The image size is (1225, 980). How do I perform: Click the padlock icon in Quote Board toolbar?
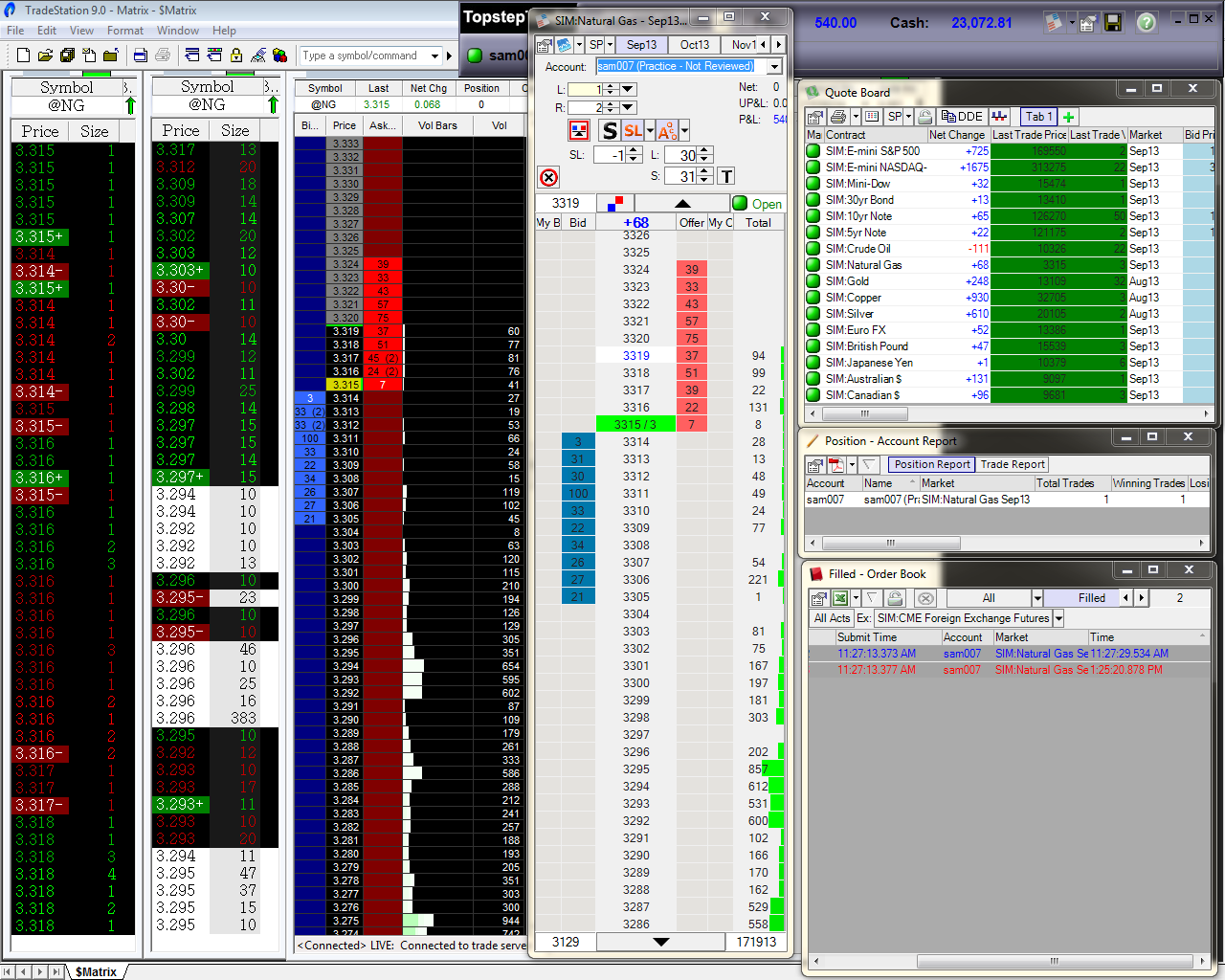coord(925,117)
